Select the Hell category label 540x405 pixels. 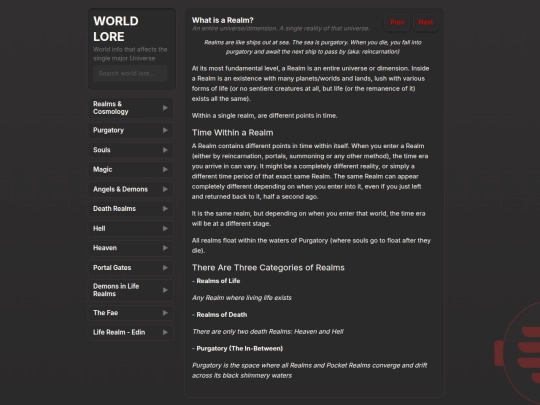point(99,228)
